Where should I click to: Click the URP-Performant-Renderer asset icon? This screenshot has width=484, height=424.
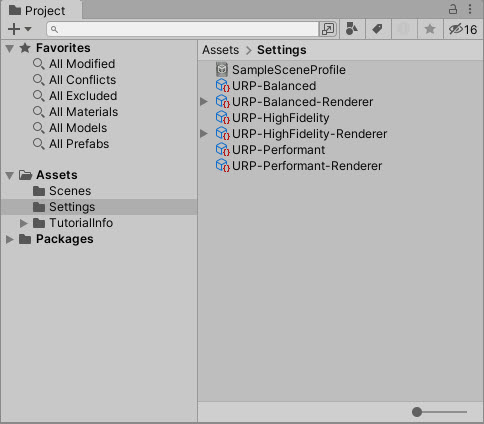pos(223,166)
